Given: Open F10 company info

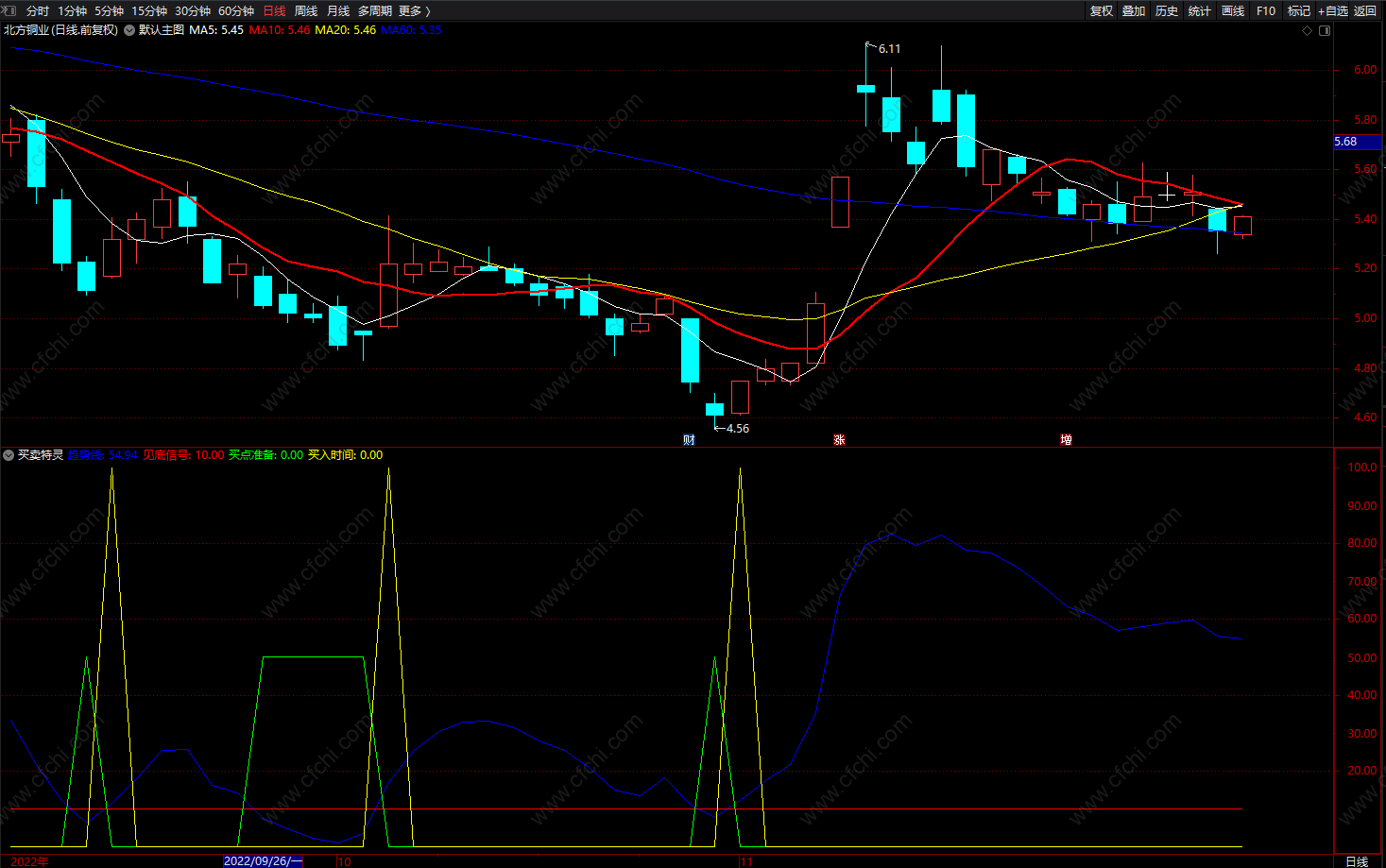Looking at the screenshot, I should pyautogui.click(x=1266, y=10).
